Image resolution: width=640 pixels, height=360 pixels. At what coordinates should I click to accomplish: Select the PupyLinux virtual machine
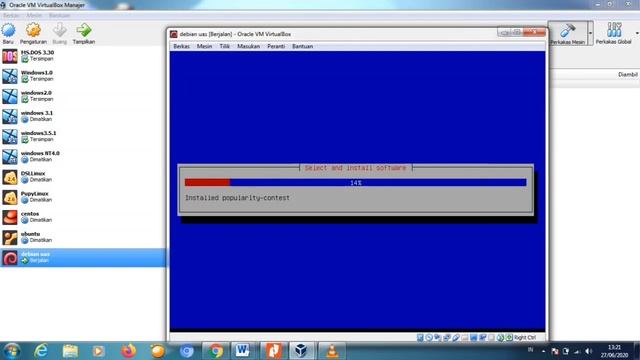(83, 197)
